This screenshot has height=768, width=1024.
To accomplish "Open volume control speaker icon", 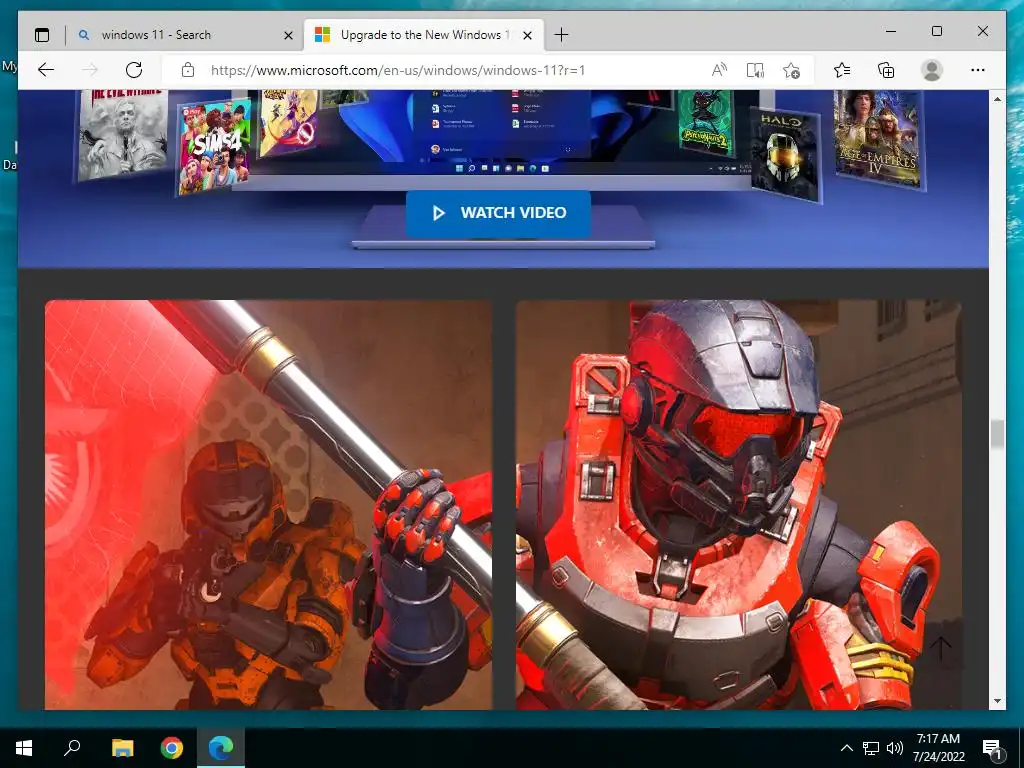I will point(895,748).
